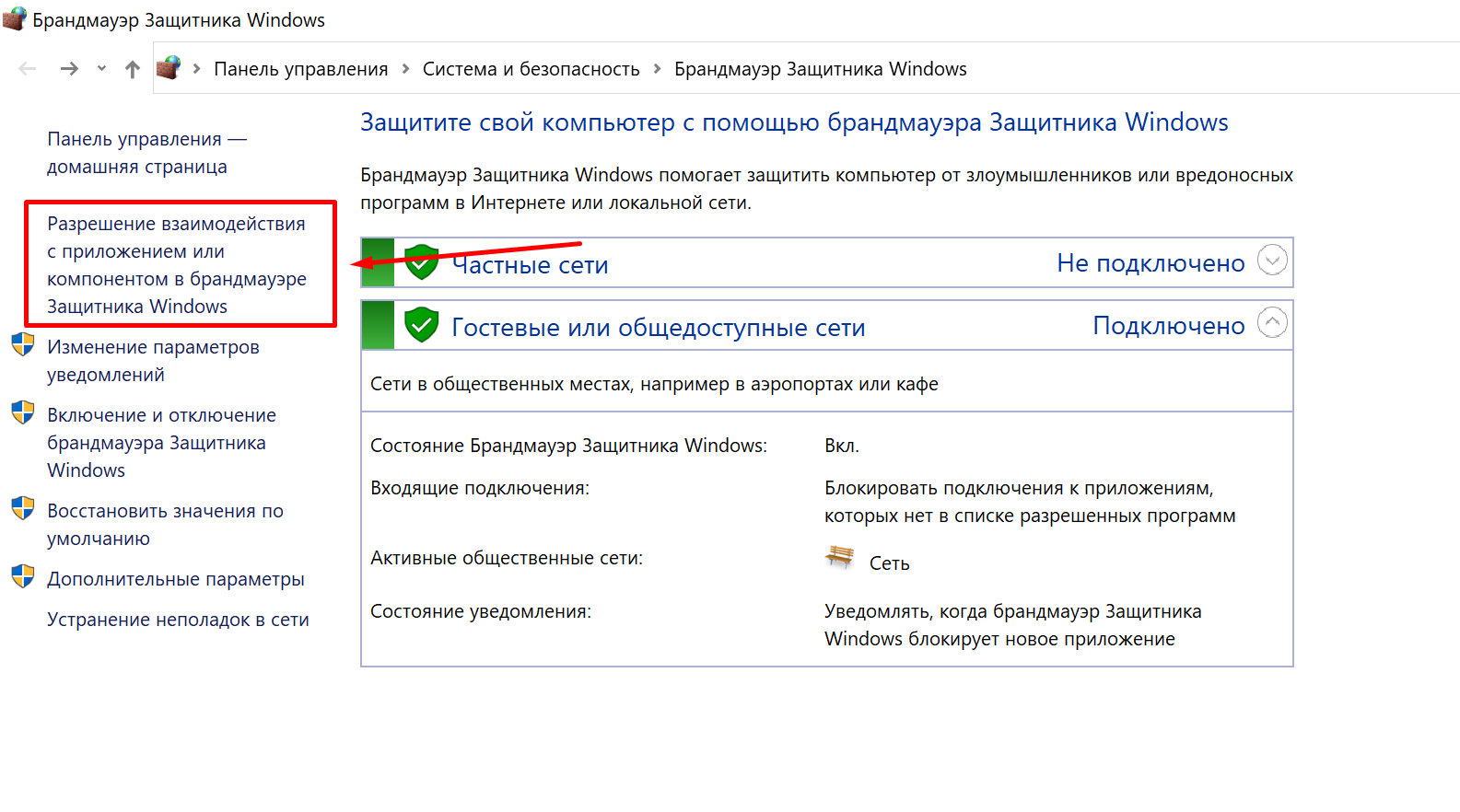1460x812 pixels.
Task: Click the shield icon beside Изменение параметров уведомлений
Action: [x=23, y=344]
